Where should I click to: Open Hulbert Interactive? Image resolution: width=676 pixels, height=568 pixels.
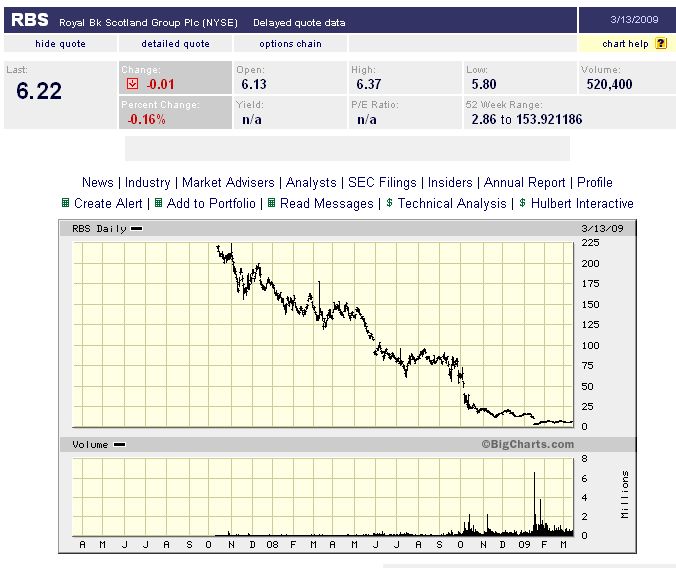(x=582, y=203)
